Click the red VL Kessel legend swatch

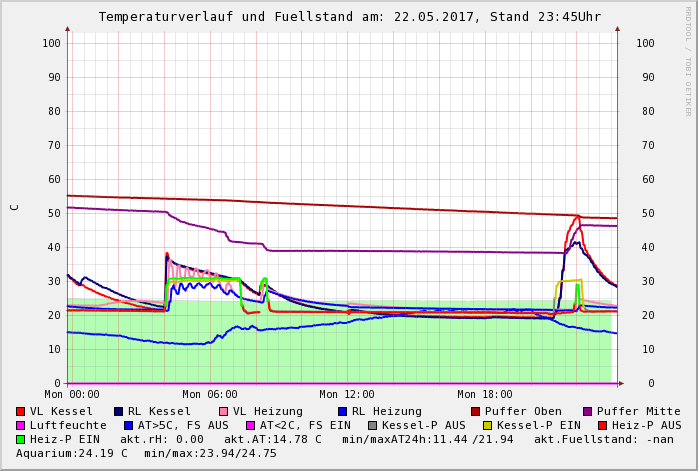[x=20, y=411]
